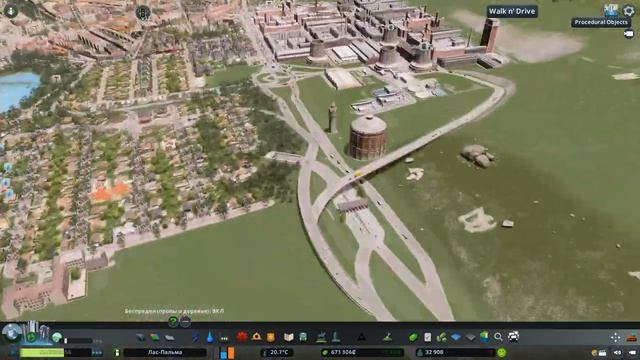Click the green question mark help icon
Image resolution: width=640 pixels, height=360 pixels.
point(173,322)
